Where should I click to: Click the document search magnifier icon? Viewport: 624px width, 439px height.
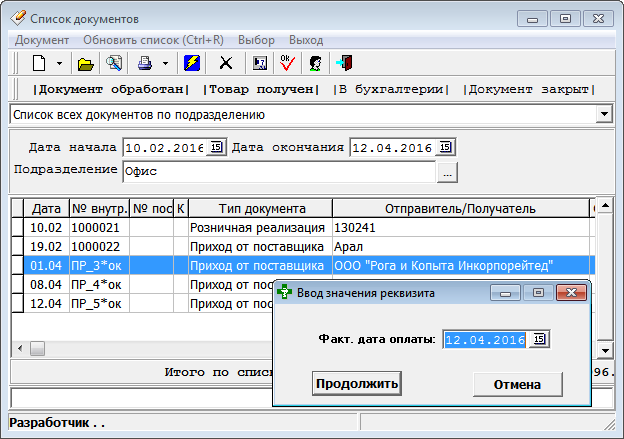coord(114,63)
